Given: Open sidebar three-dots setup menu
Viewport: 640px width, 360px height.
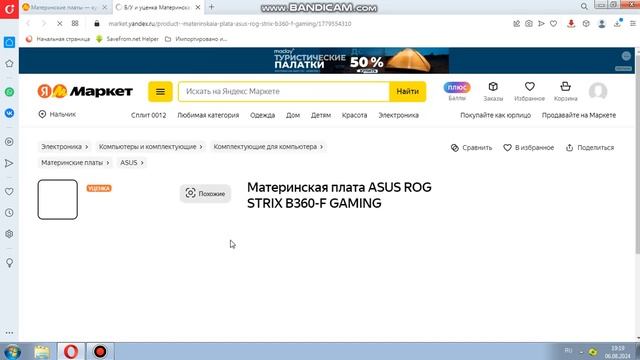Looking at the screenshot, I should 9,333.
